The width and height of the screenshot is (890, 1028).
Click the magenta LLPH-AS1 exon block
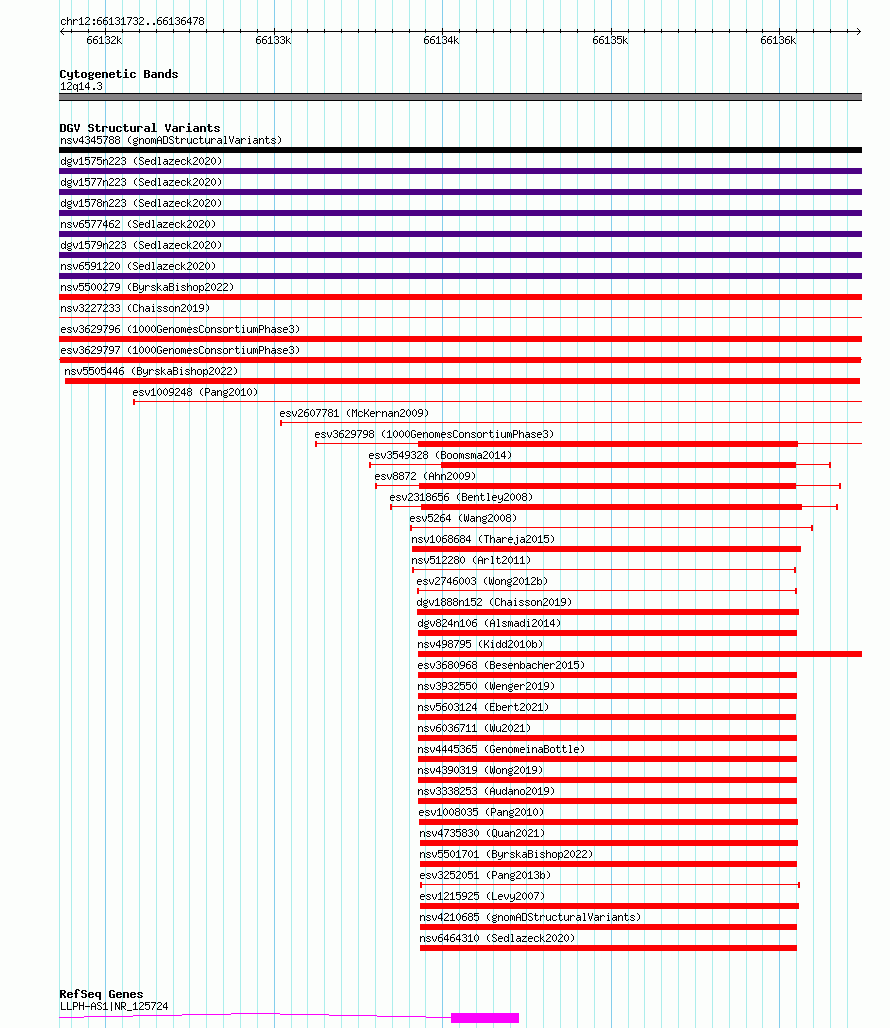485,1018
